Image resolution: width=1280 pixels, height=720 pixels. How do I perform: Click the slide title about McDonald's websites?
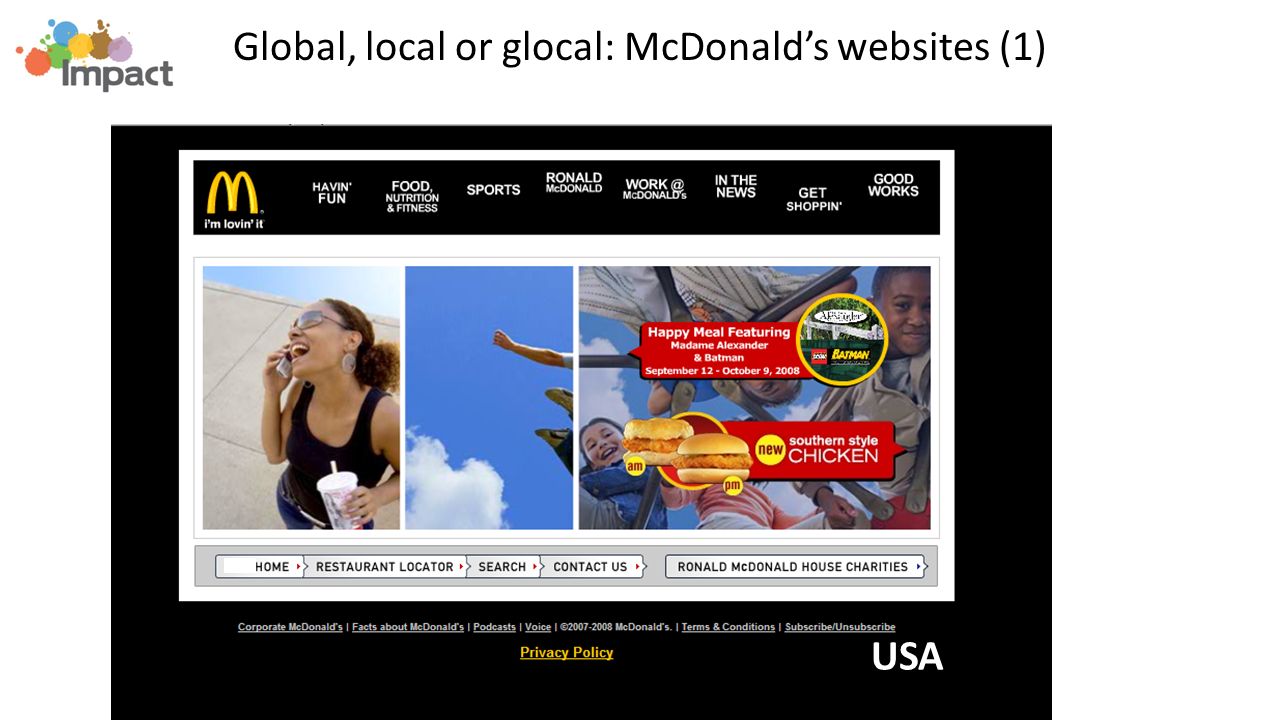[639, 47]
